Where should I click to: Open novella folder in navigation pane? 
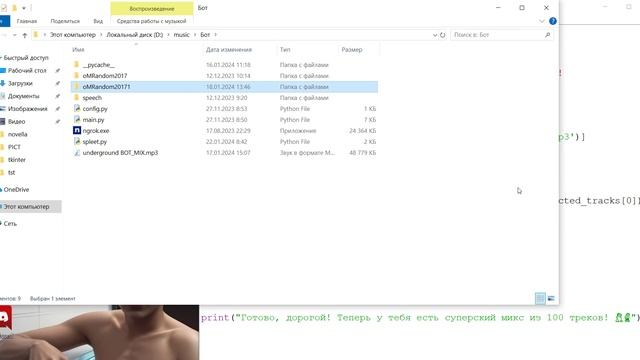(18, 134)
